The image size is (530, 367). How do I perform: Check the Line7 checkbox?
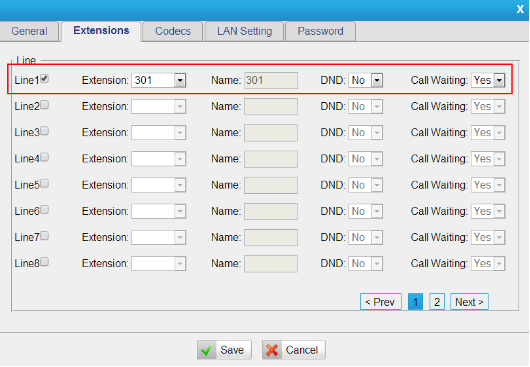click(x=45, y=236)
